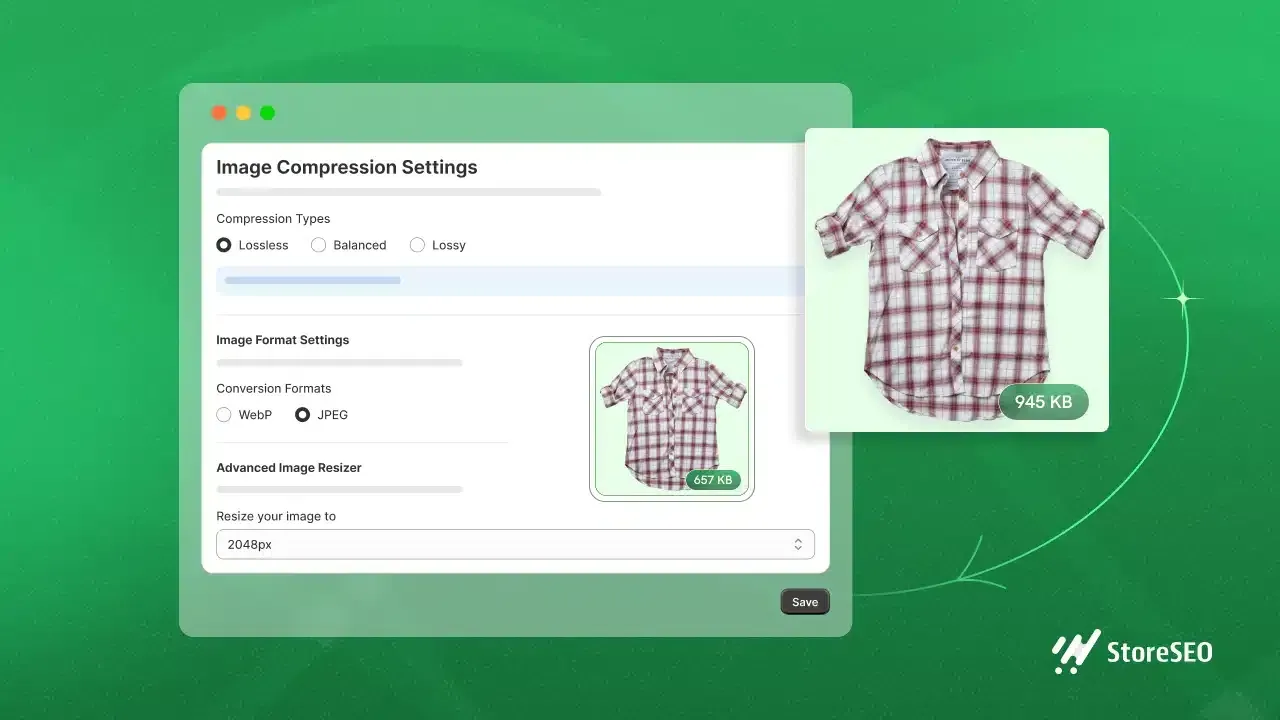
Task: Click the Save button
Action: click(805, 602)
